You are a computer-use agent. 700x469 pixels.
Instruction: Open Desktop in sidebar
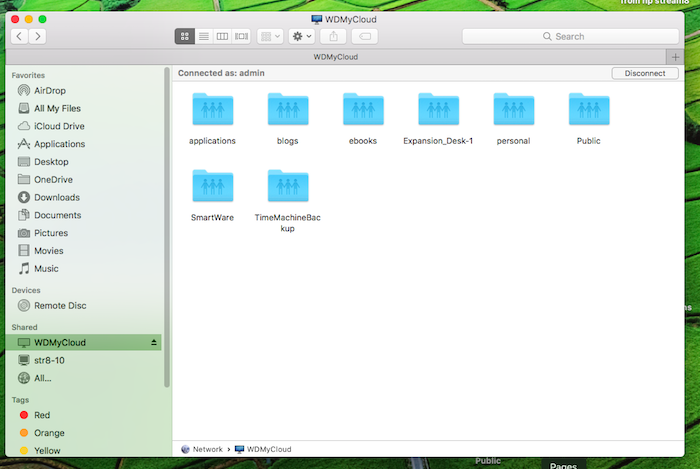pyautogui.click(x=85, y=162)
